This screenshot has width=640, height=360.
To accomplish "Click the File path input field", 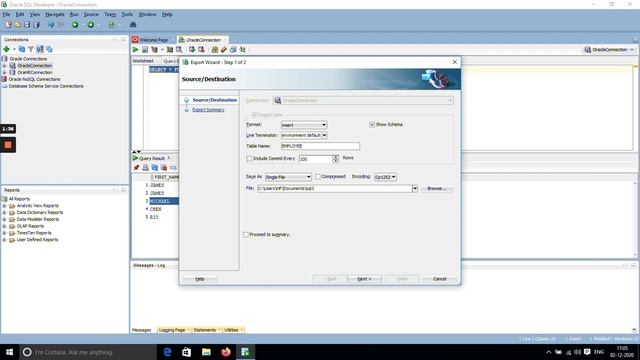I will pyautogui.click(x=334, y=189).
